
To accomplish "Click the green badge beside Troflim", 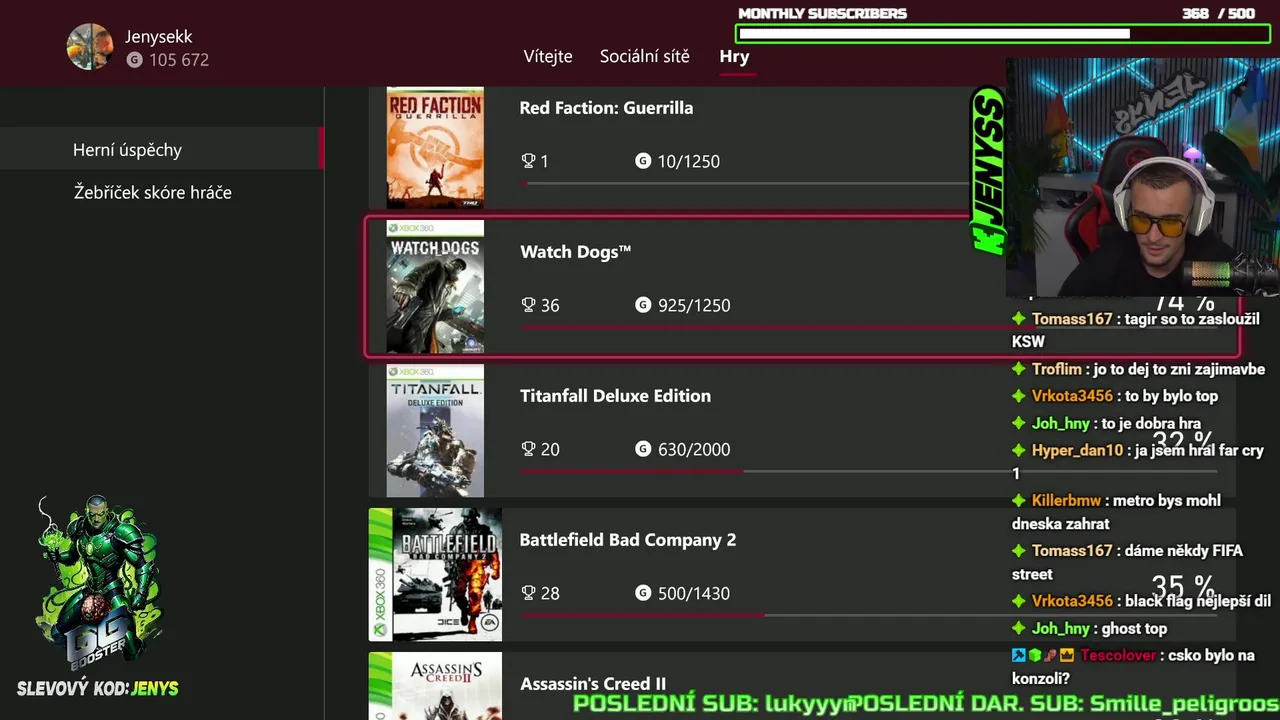I will point(1019,369).
